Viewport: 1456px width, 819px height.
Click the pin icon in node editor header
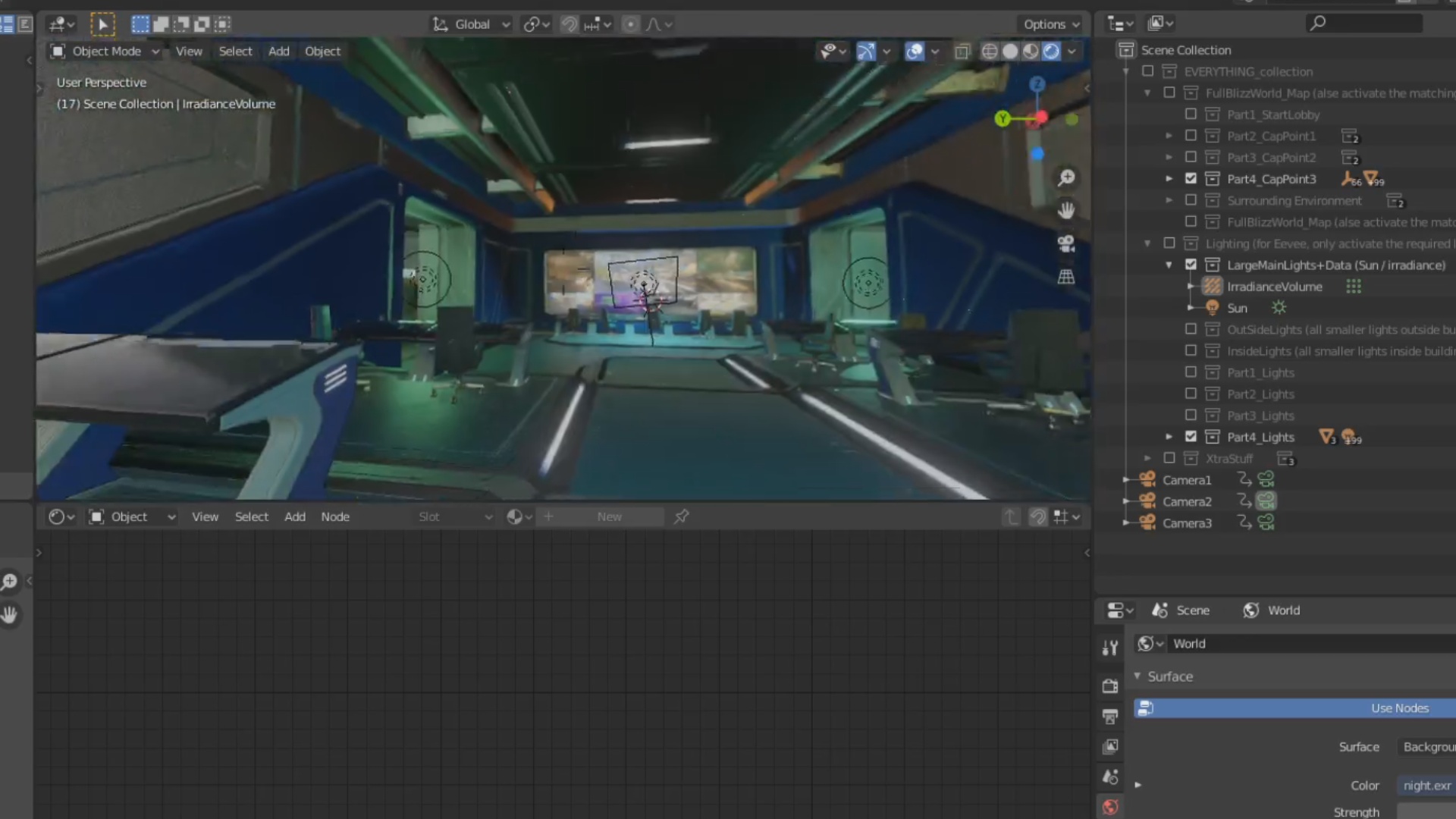pyautogui.click(x=682, y=516)
